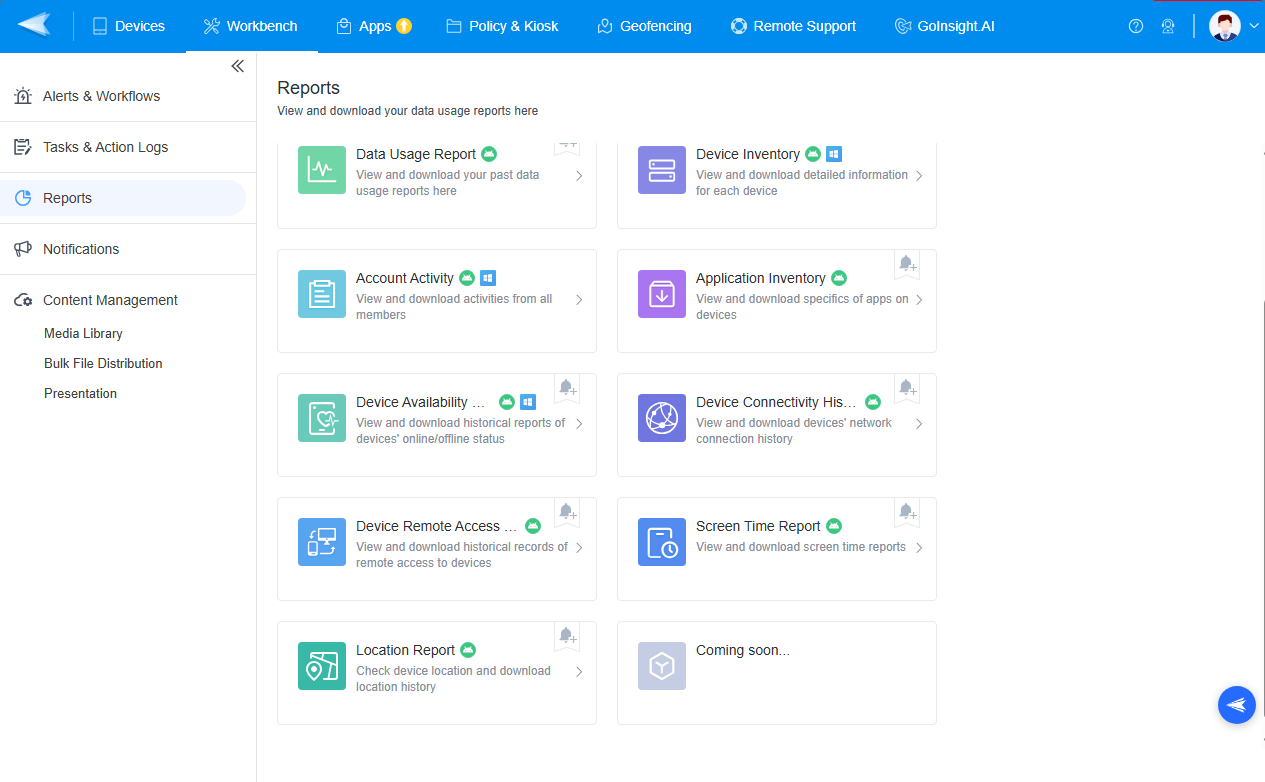Screen dimensions: 1265x782
Task: Click the Windows badge on Account Activity
Action: tap(488, 278)
